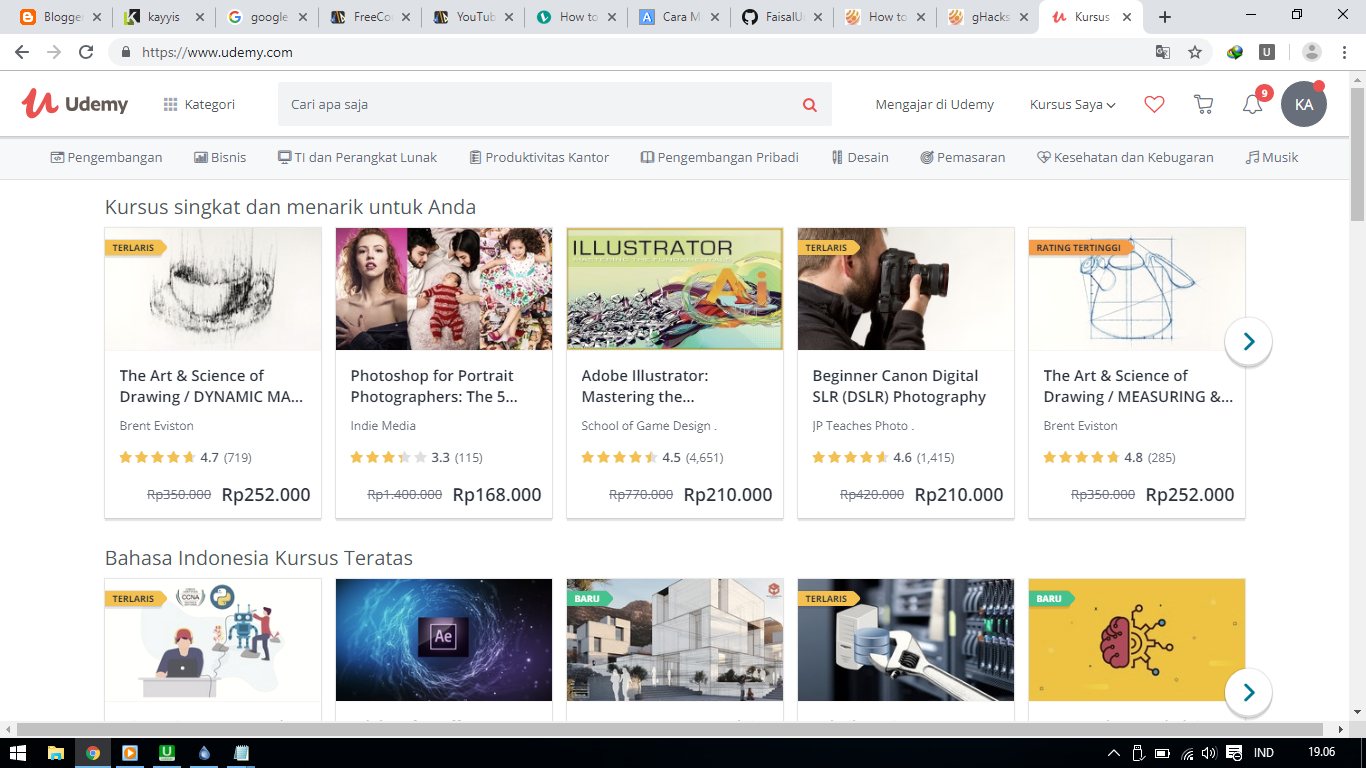Open the Illustrator course thumbnail
This screenshot has height=768, width=1366.
click(675, 289)
